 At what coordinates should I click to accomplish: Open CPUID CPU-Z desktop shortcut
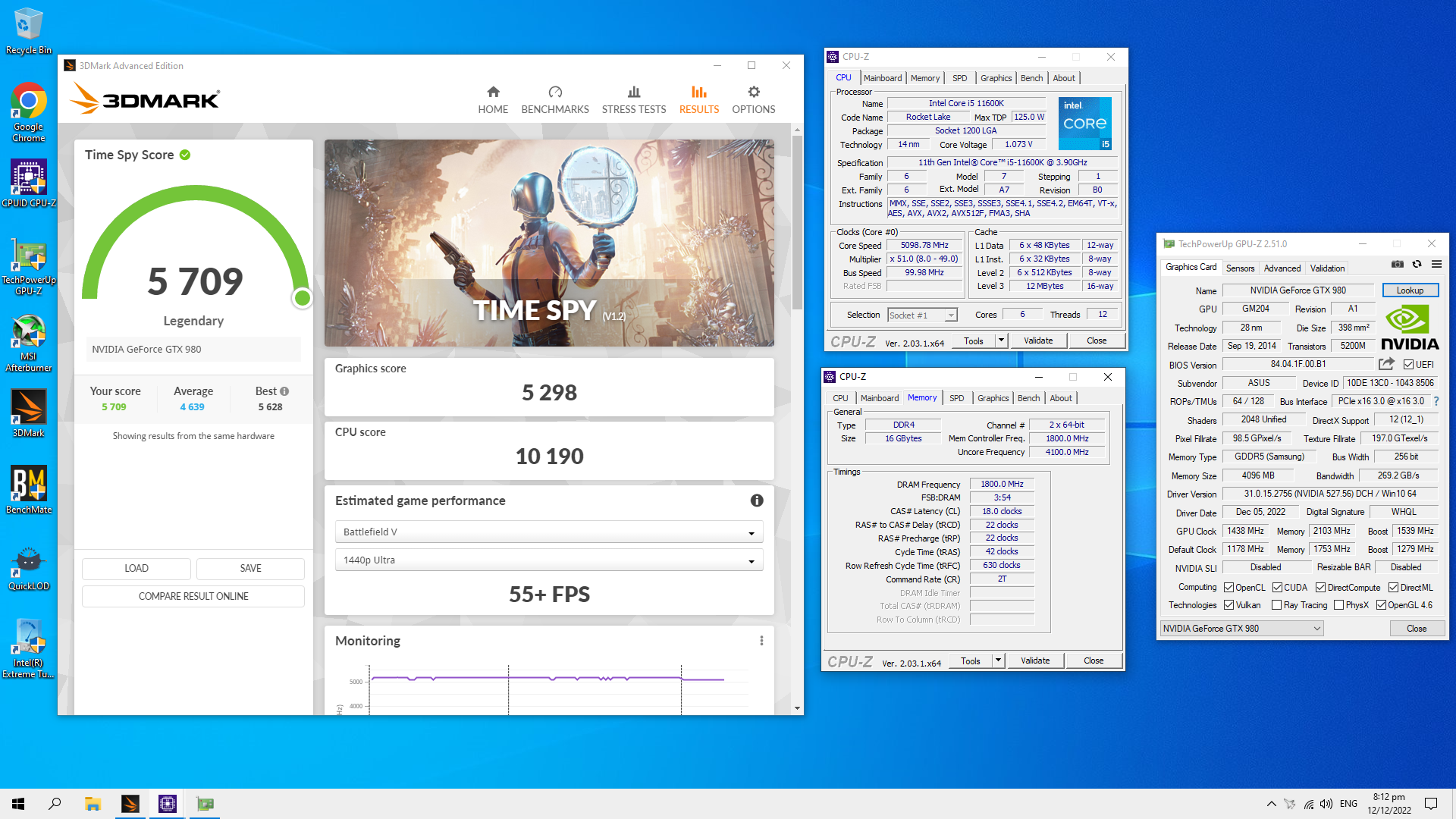pos(28,183)
